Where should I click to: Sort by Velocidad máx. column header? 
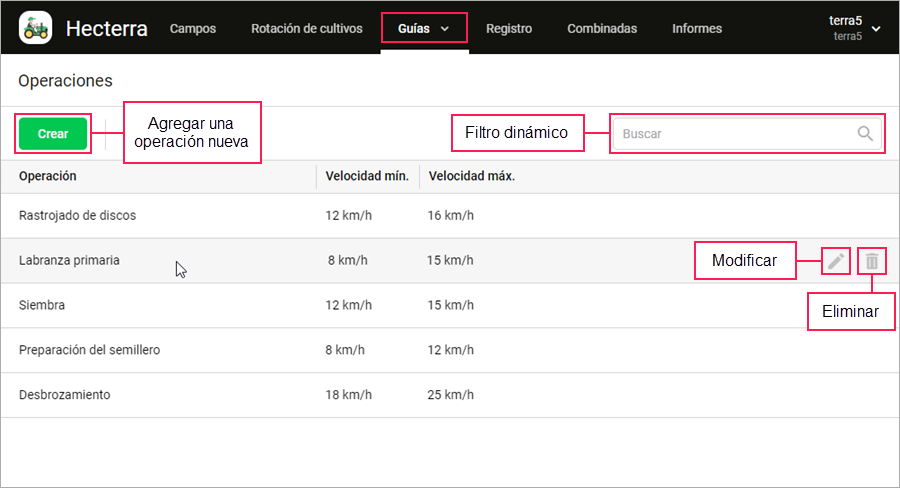[472, 176]
